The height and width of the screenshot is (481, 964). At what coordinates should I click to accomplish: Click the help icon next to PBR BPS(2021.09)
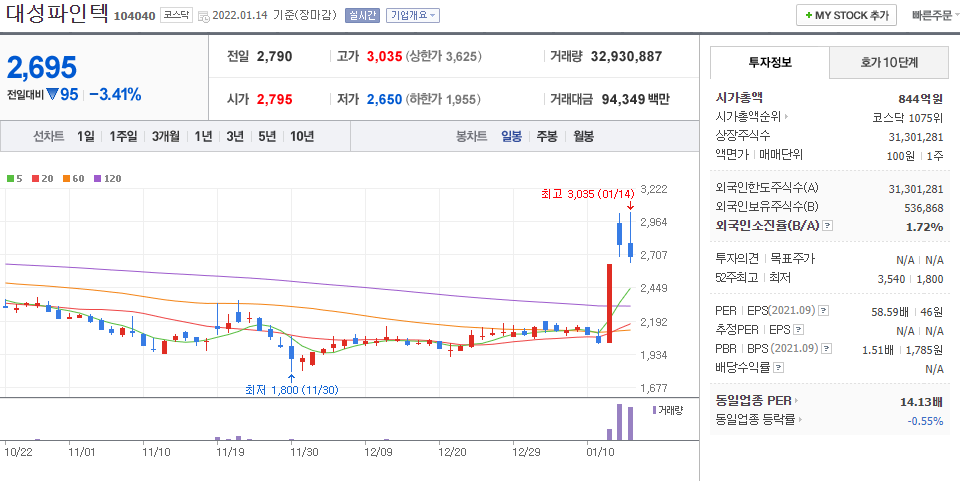827,349
